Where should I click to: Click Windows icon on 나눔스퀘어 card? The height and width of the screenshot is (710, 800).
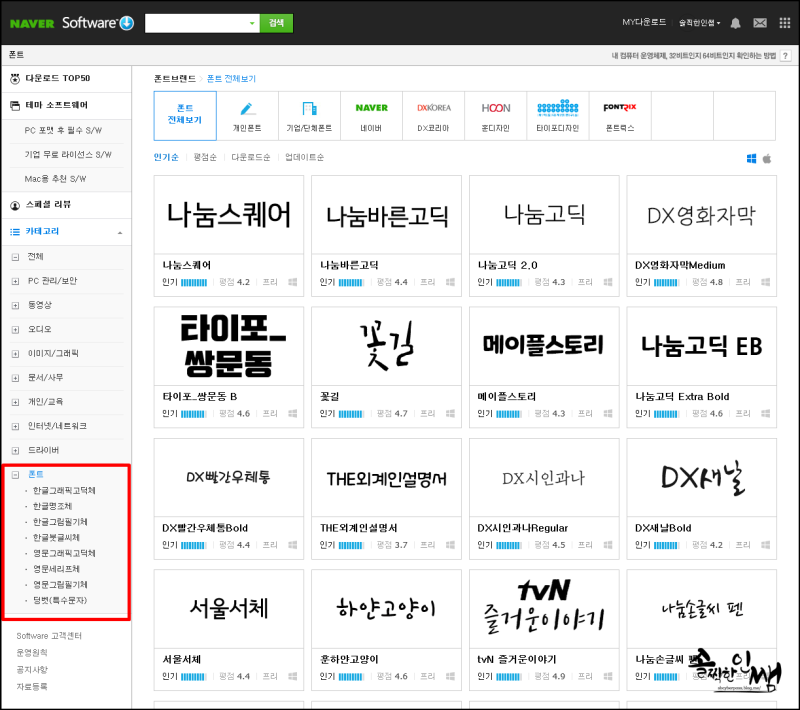[x=292, y=282]
